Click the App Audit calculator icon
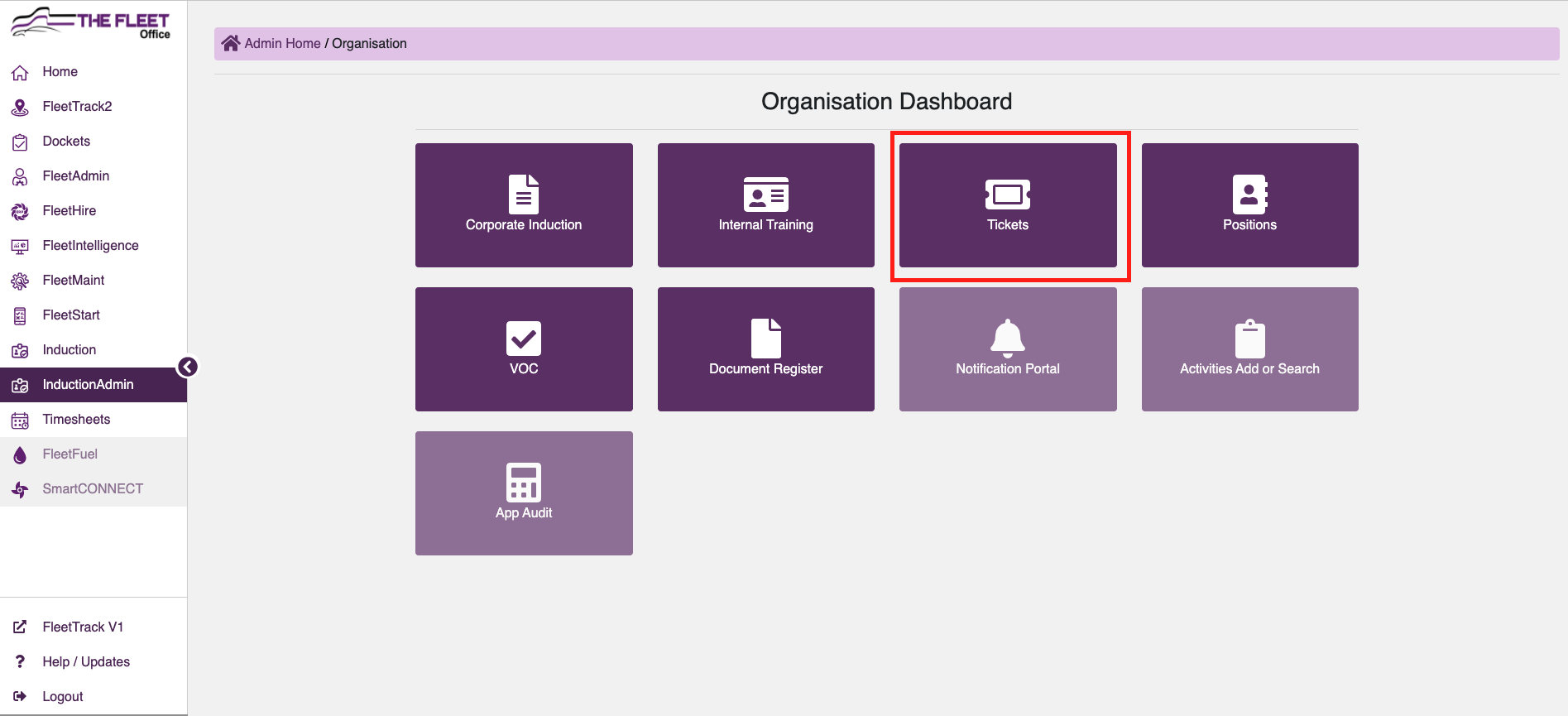Viewport: 1568px width, 716px height. pyautogui.click(x=524, y=483)
